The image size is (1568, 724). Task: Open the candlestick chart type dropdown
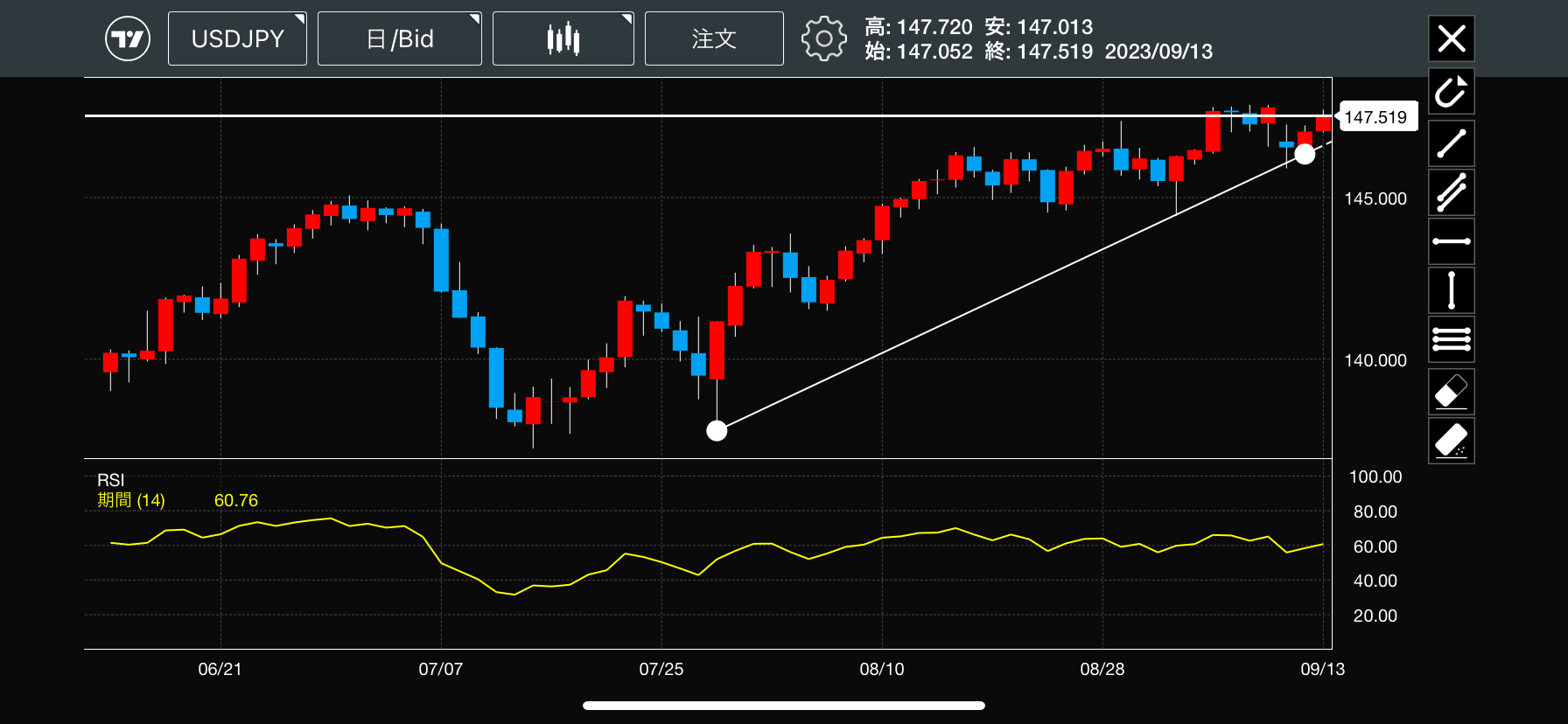[x=563, y=38]
